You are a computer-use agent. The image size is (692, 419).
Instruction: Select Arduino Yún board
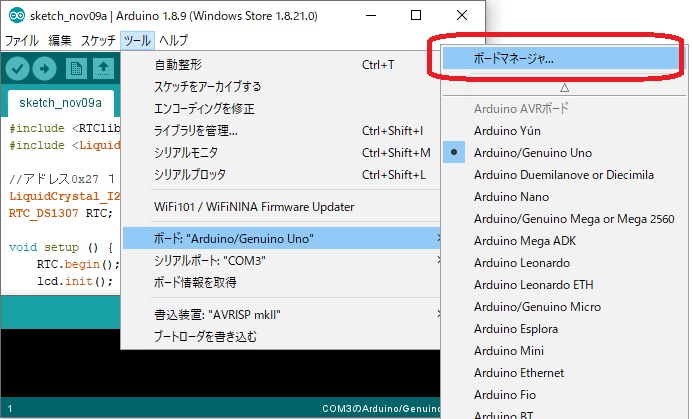tap(564, 131)
